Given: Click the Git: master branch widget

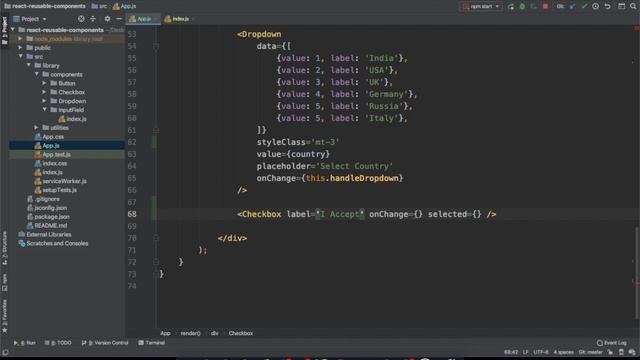Looking at the screenshot, I should pos(591,352).
